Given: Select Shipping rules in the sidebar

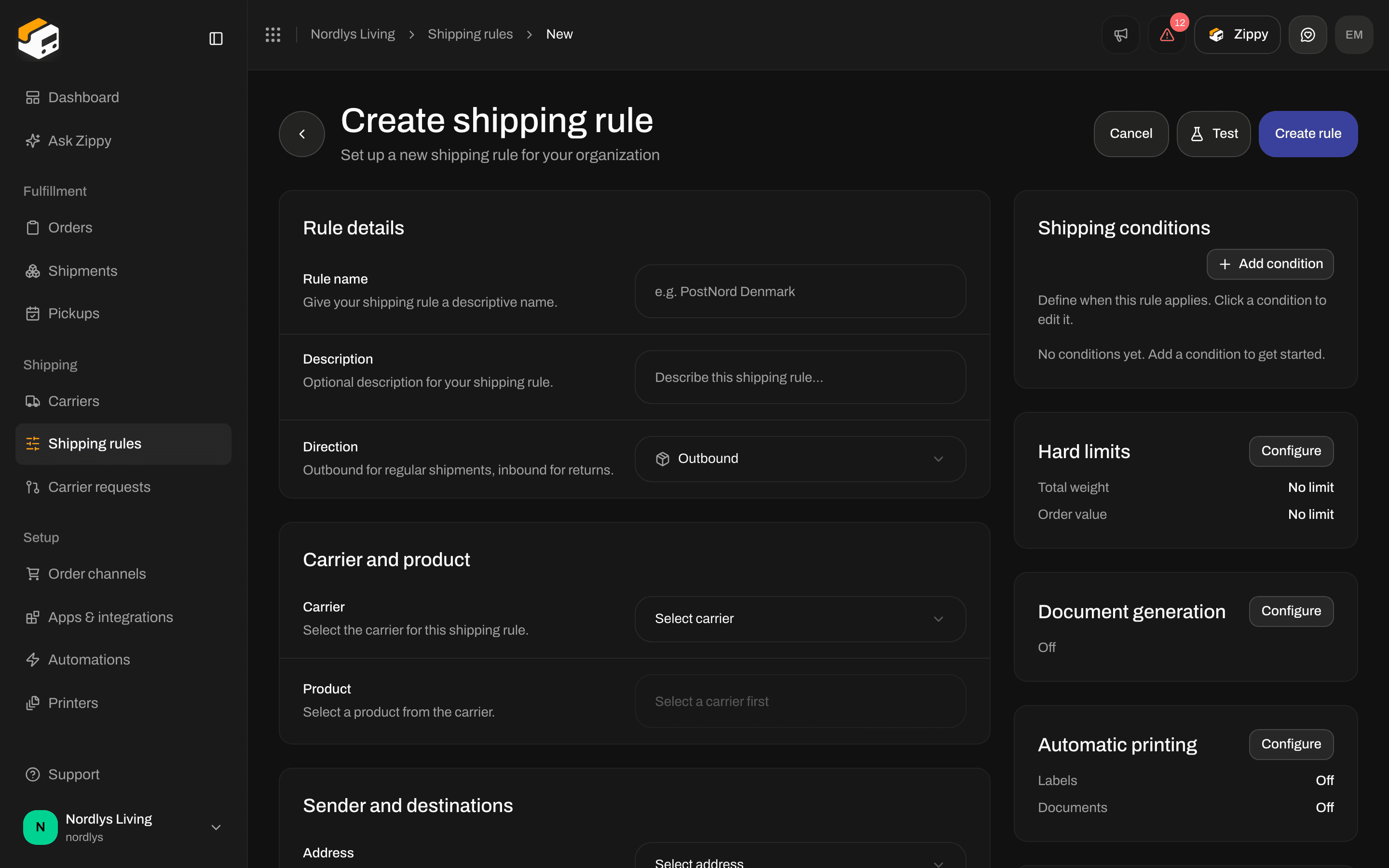Looking at the screenshot, I should point(123,444).
